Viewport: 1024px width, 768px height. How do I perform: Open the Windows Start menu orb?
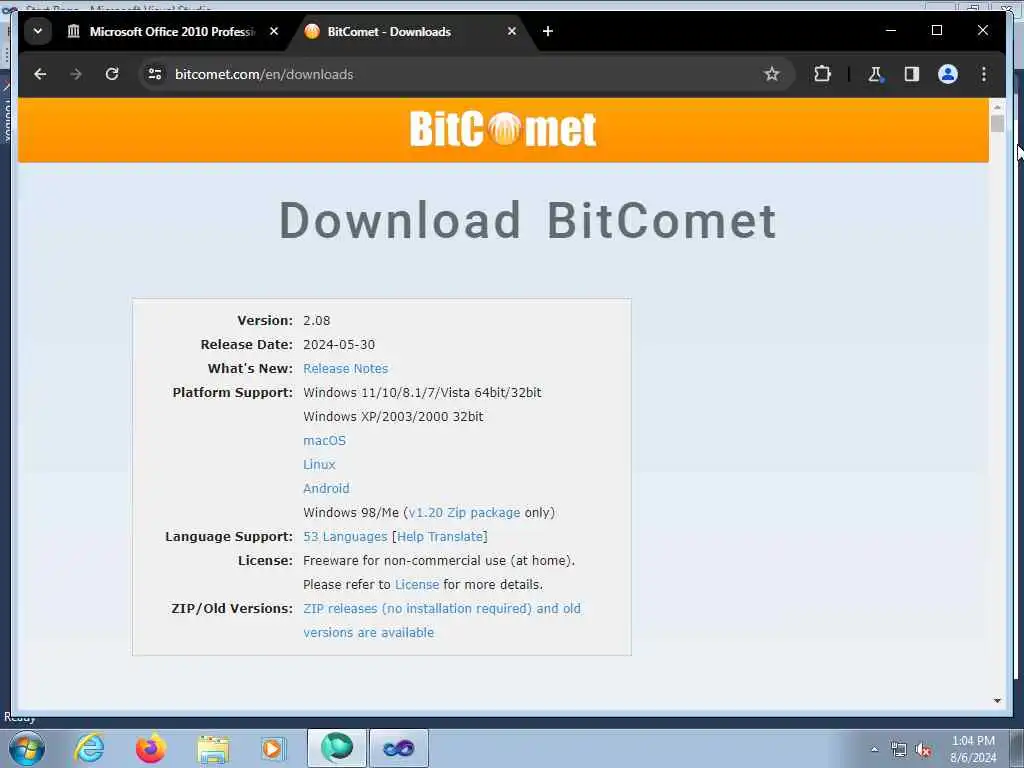pos(27,748)
